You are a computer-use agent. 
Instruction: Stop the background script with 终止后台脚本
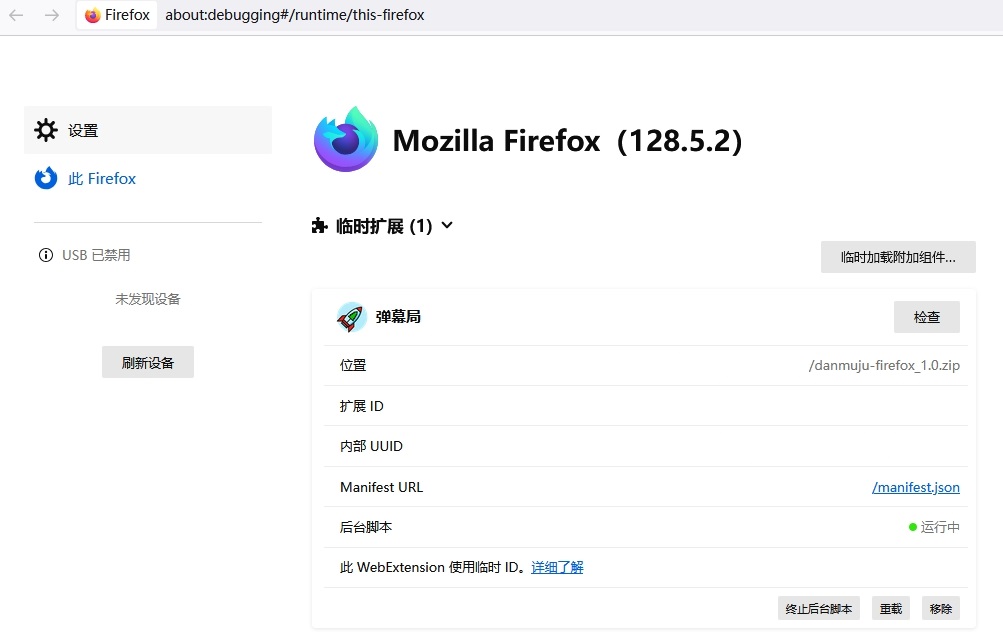pos(818,608)
